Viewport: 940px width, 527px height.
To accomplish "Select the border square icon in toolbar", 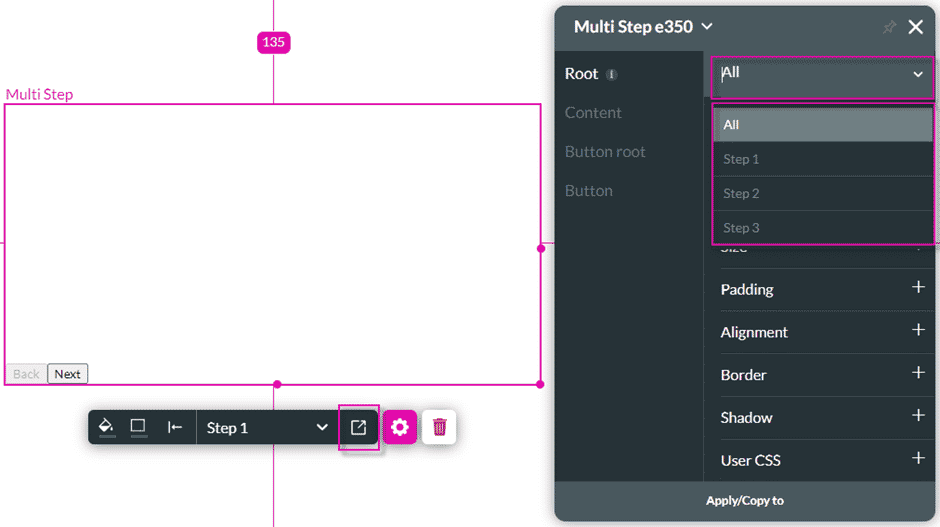I will click(138, 427).
